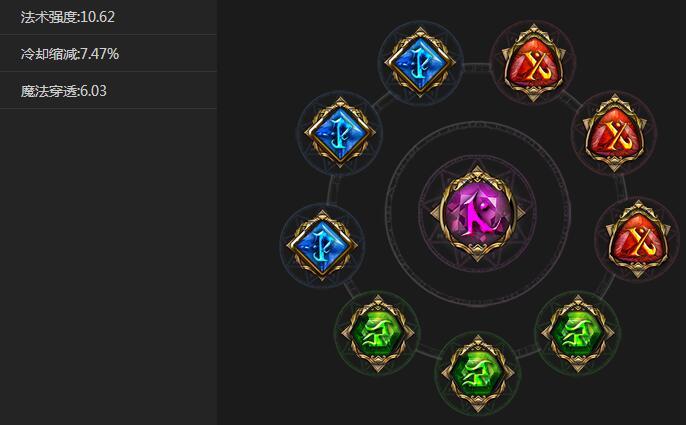Screen dimensions: 686x425
Task: Select the topmost red mark rune
Action: (533, 63)
